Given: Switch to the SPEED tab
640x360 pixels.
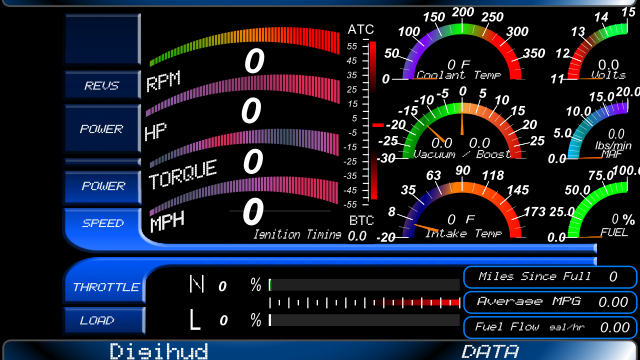Looking at the screenshot, I should 102,223.
